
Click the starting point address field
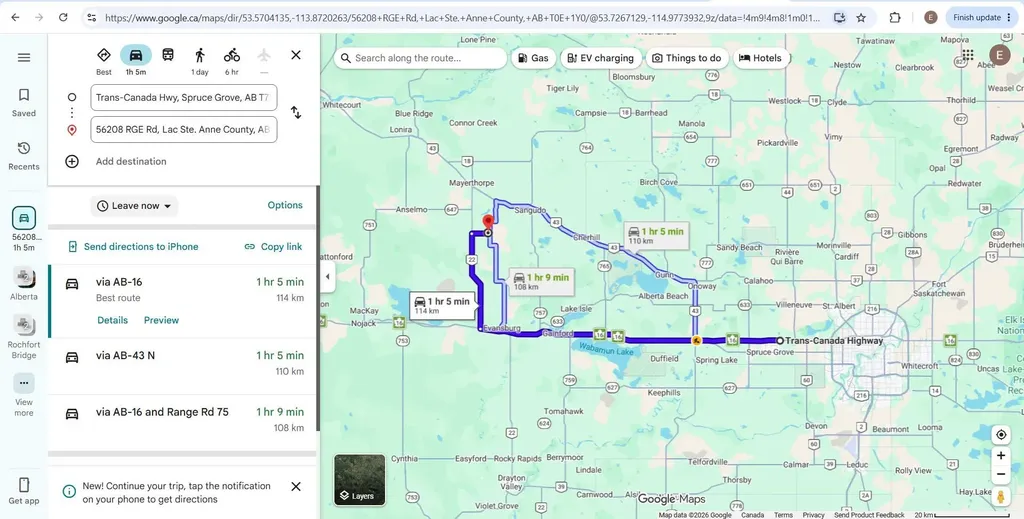click(x=184, y=97)
